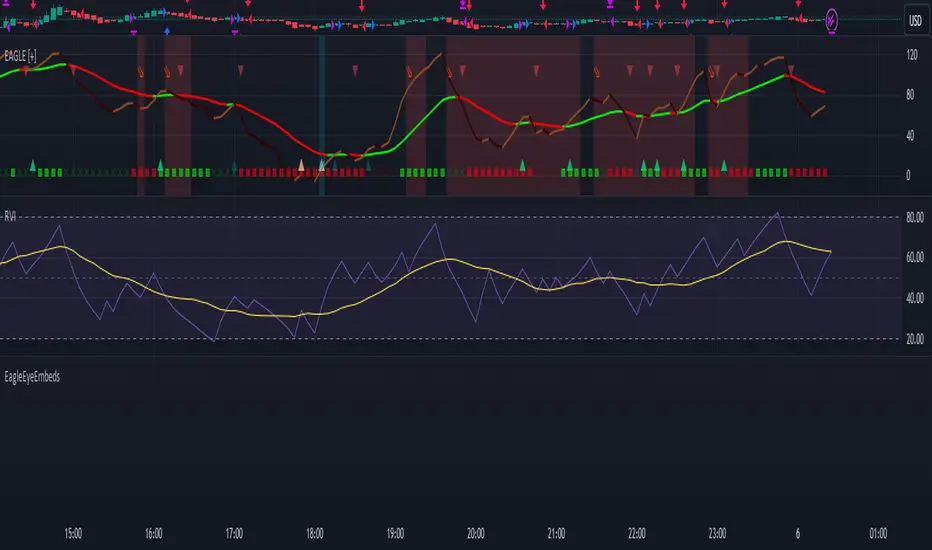Click the 15:00 label on time axis

pos(72,532)
